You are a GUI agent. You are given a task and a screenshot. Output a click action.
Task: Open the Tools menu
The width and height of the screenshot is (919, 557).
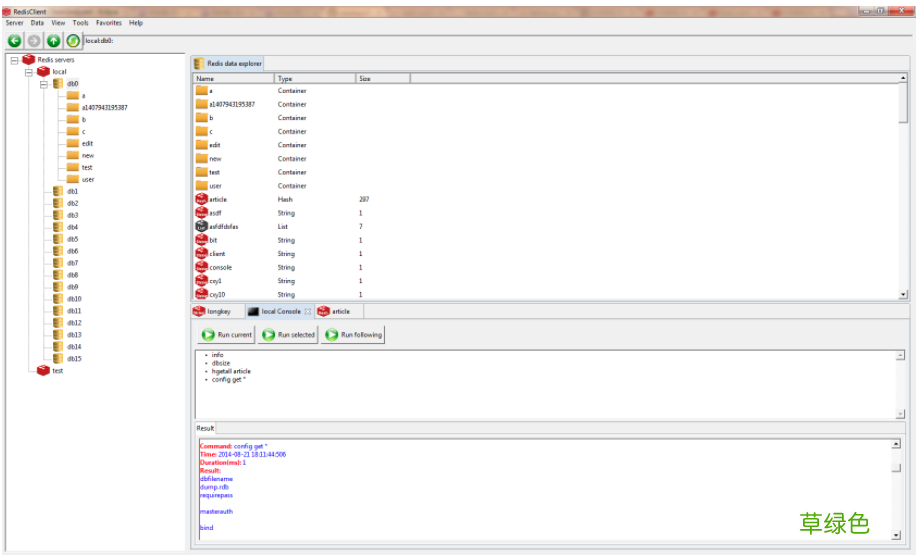[x=80, y=22]
